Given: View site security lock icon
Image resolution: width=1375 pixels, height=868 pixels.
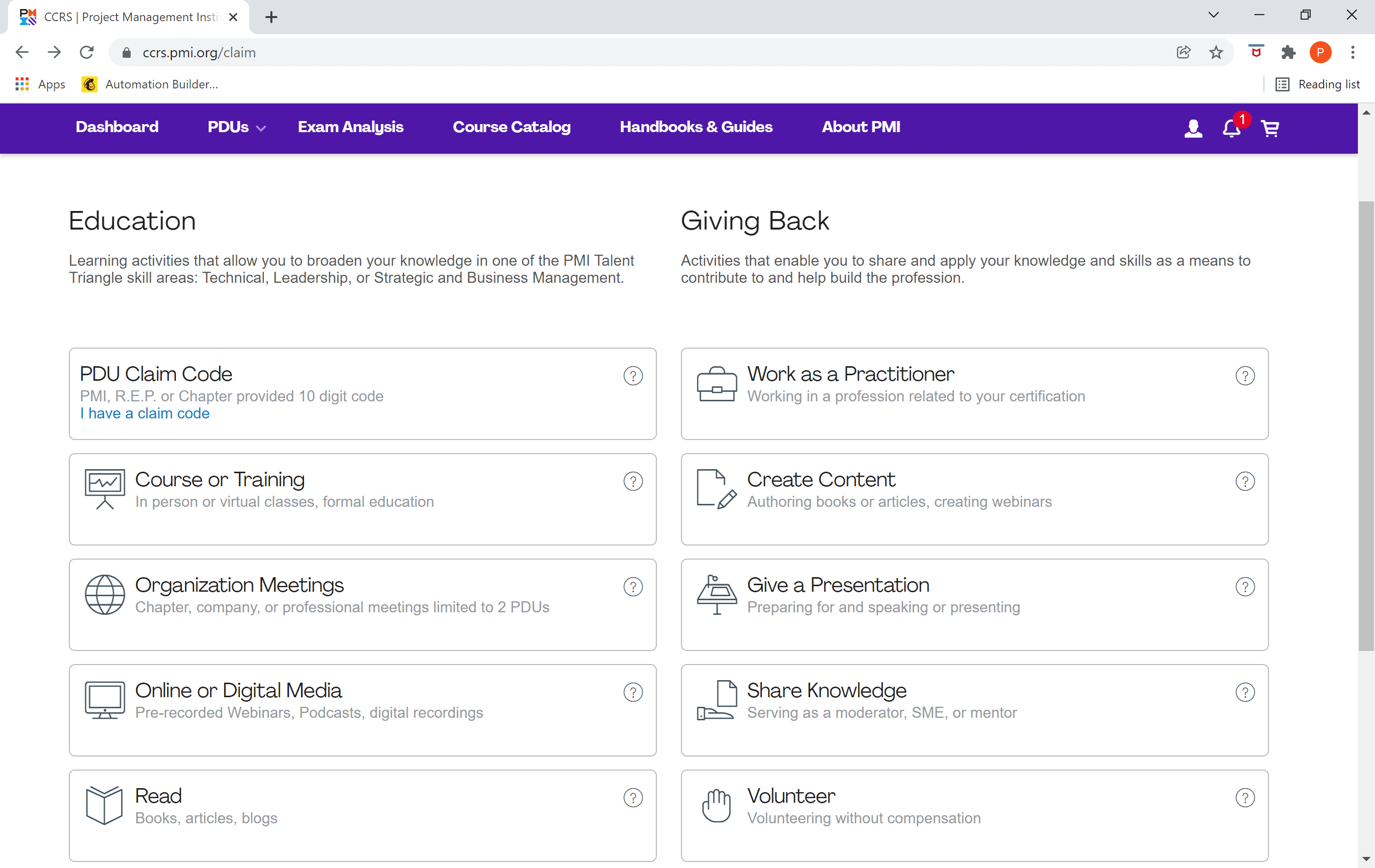Looking at the screenshot, I should click(x=127, y=53).
